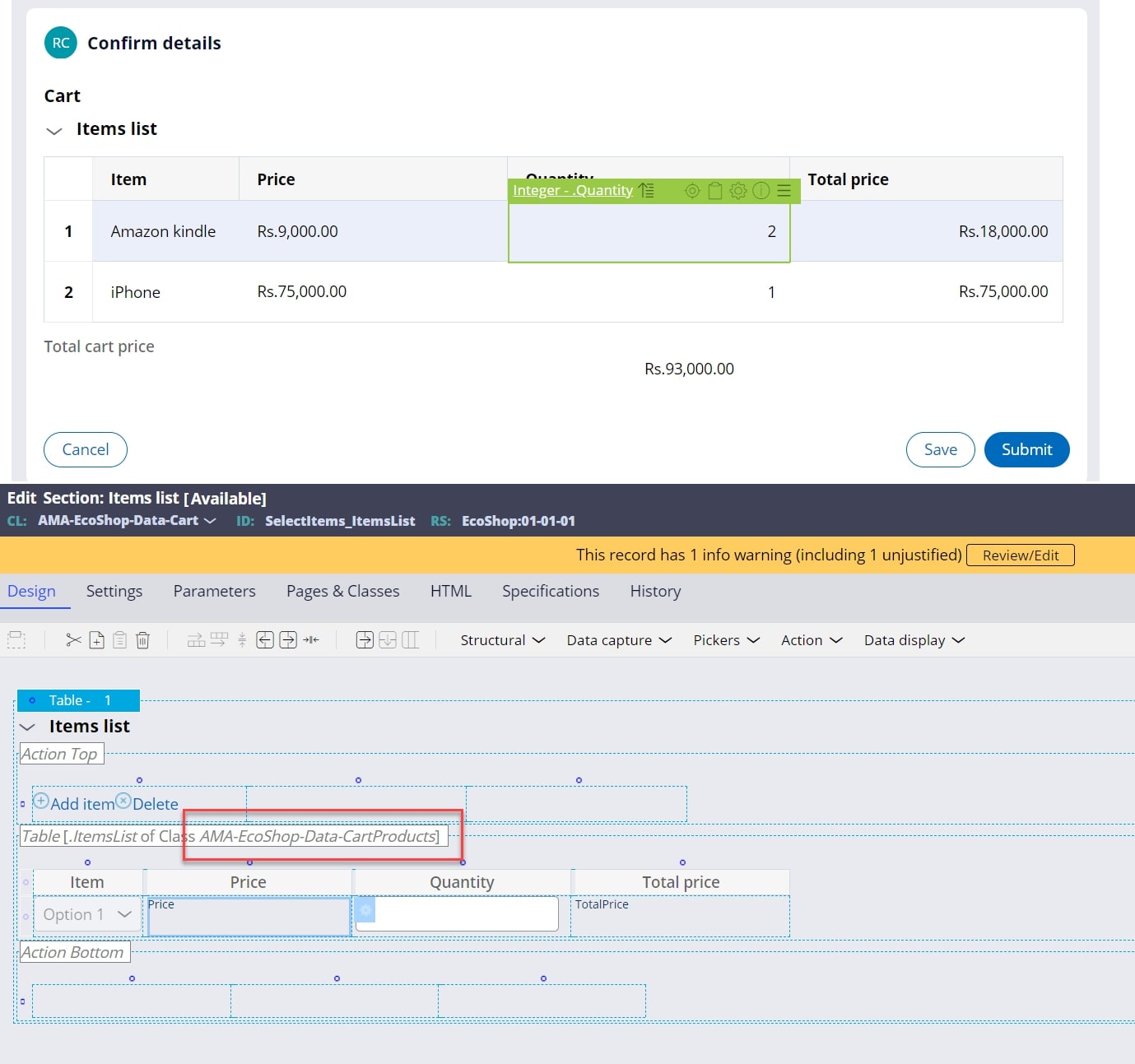Image resolution: width=1135 pixels, height=1064 pixels.
Task: Click the Rs.18,000.00 total price cell
Action: tap(1003, 231)
